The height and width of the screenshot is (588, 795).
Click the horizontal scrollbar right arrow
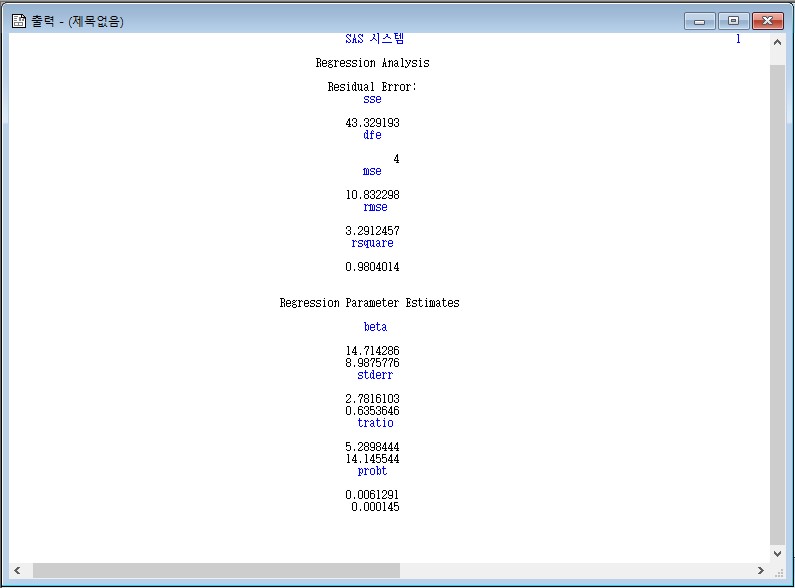[760, 570]
